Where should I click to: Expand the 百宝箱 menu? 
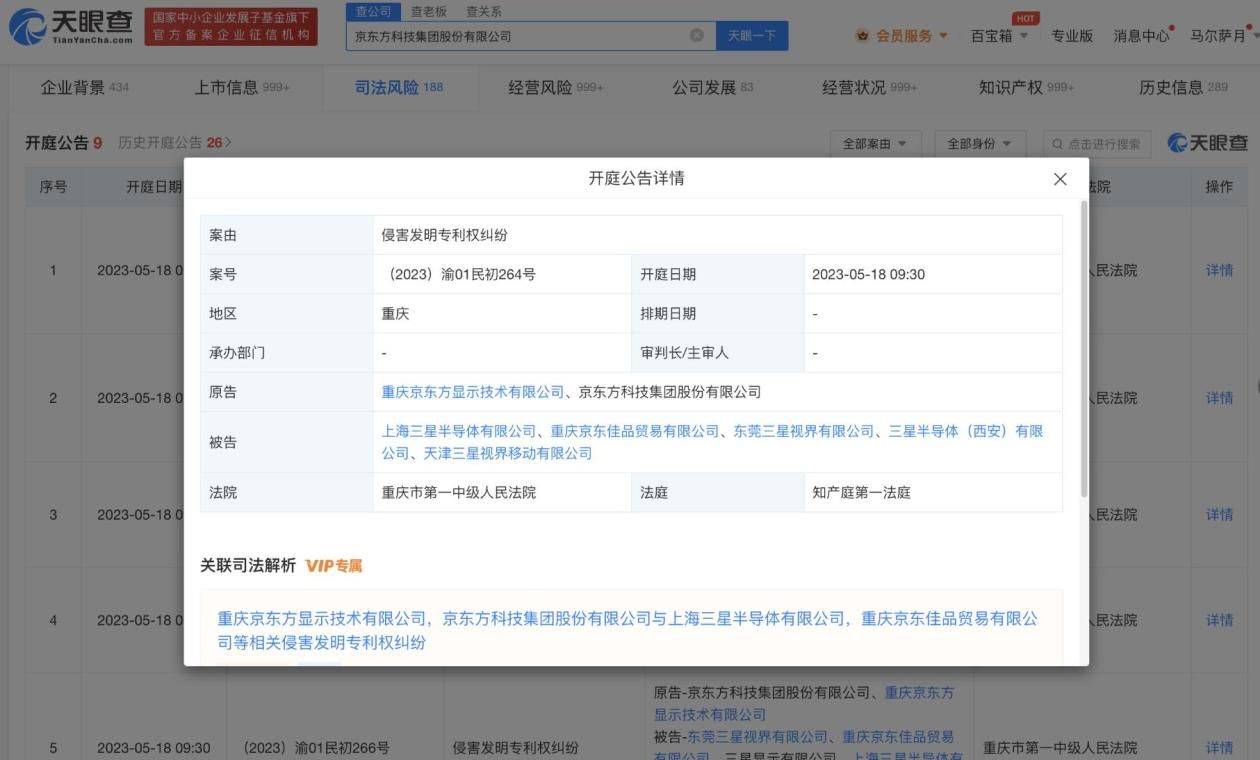click(x=999, y=36)
